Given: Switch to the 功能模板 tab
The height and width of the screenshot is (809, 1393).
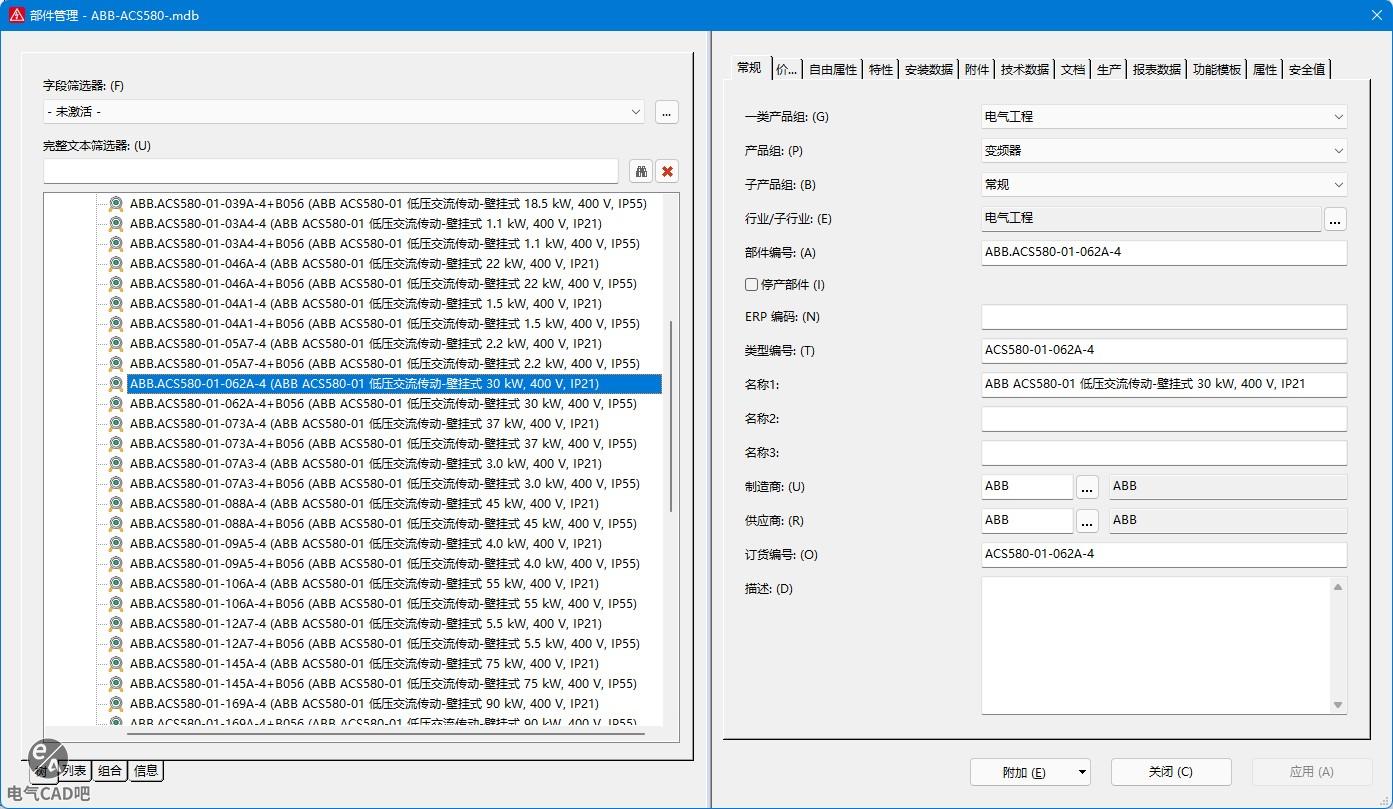Looking at the screenshot, I should (x=1217, y=69).
